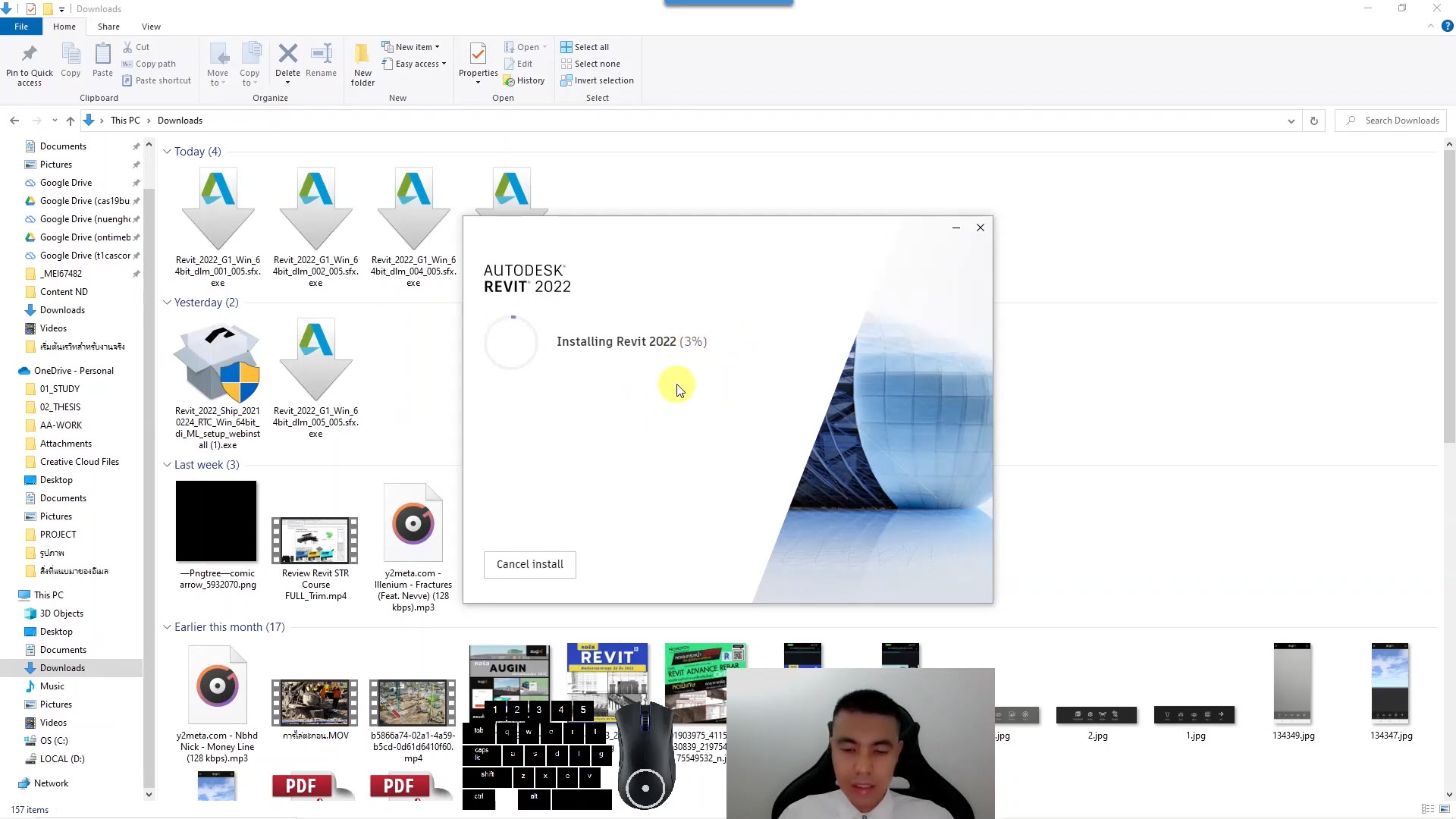Switch to large icons view in status bar

(x=1445, y=809)
